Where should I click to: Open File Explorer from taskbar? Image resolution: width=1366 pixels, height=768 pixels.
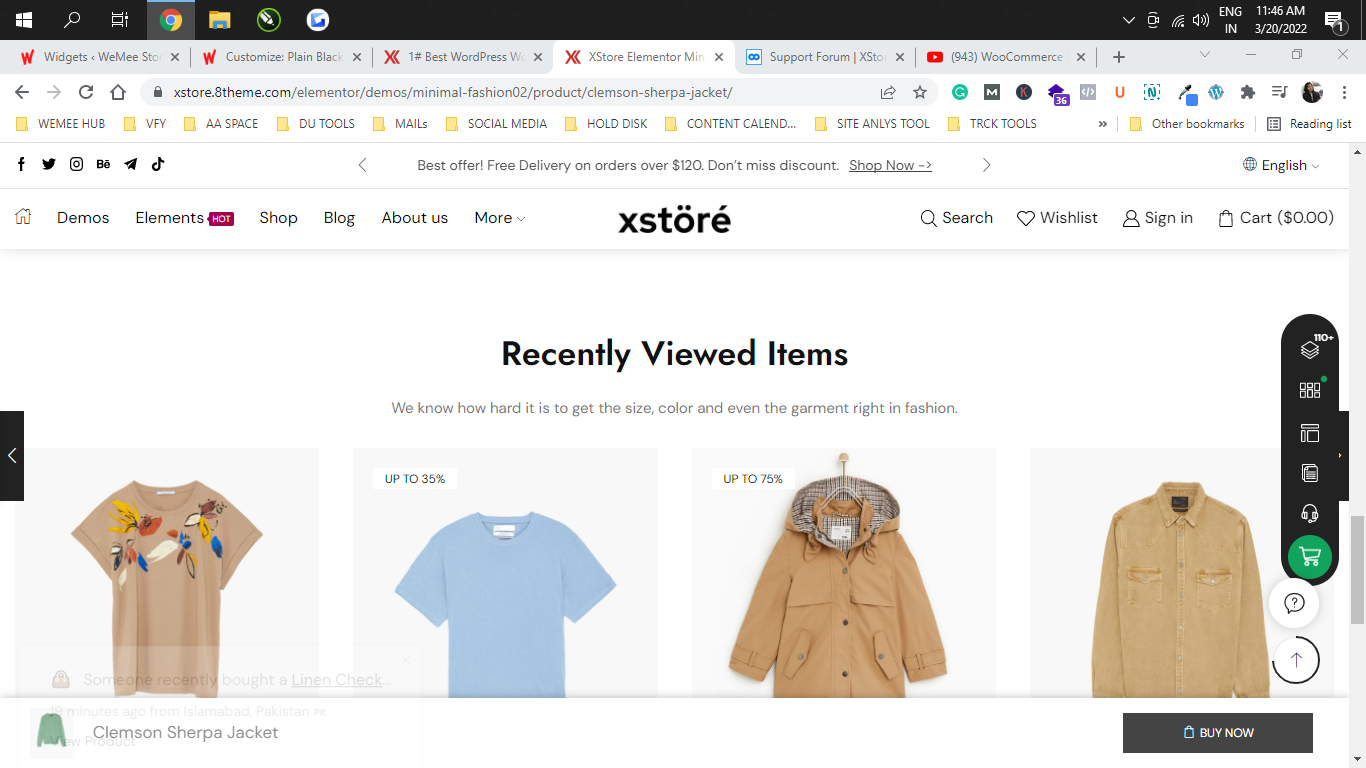point(220,20)
